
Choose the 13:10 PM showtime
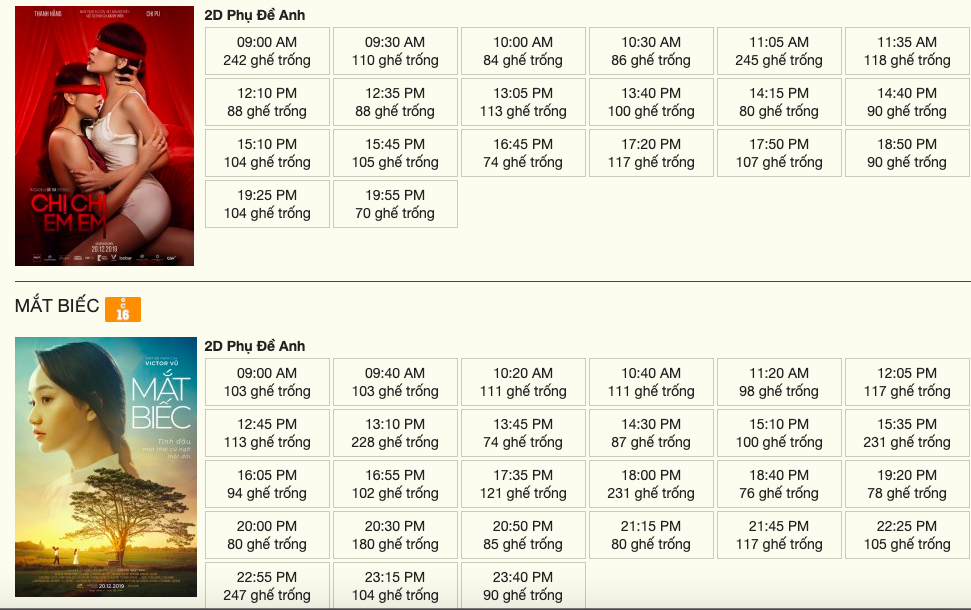coord(395,433)
